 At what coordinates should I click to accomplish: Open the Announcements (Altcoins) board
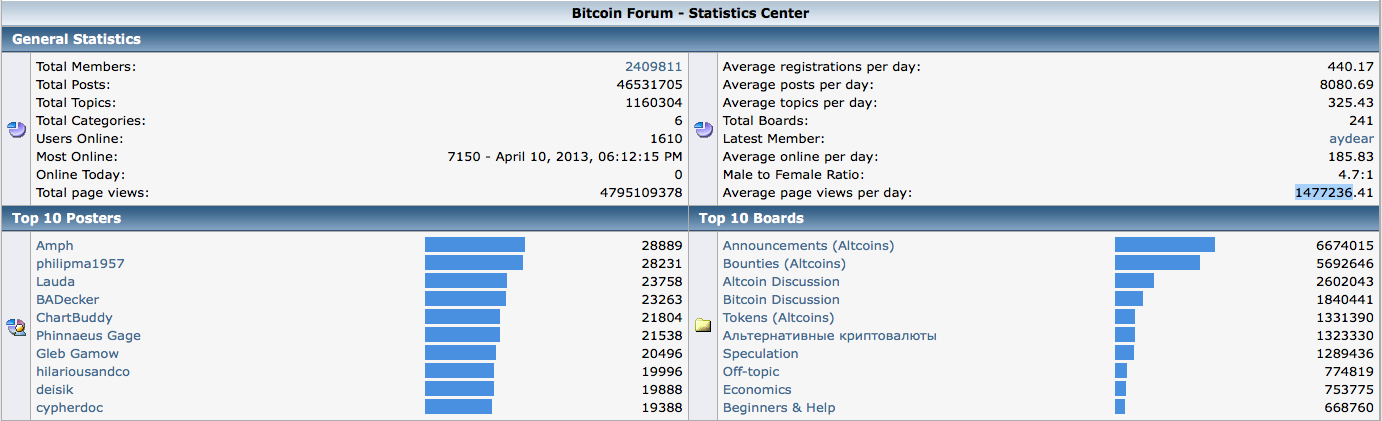pyautogui.click(x=808, y=246)
